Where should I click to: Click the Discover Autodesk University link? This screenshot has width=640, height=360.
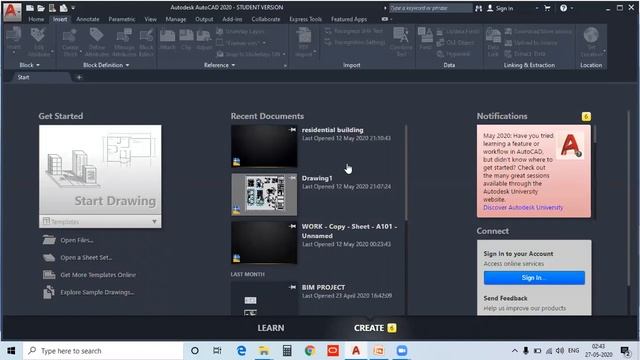523,208
